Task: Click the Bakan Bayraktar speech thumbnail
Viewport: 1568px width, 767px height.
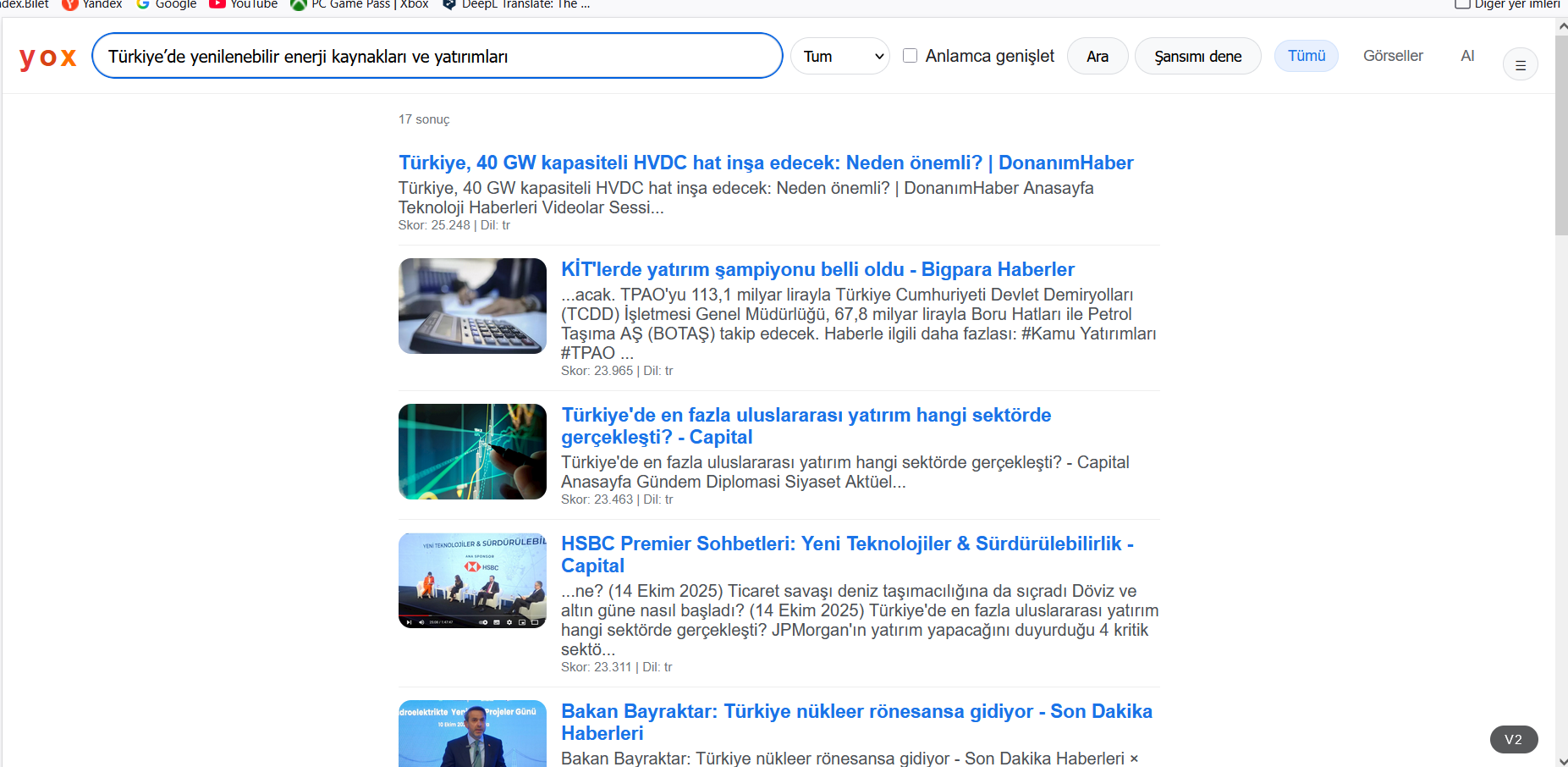Action: pyautogui.click(x=472, y=733)
